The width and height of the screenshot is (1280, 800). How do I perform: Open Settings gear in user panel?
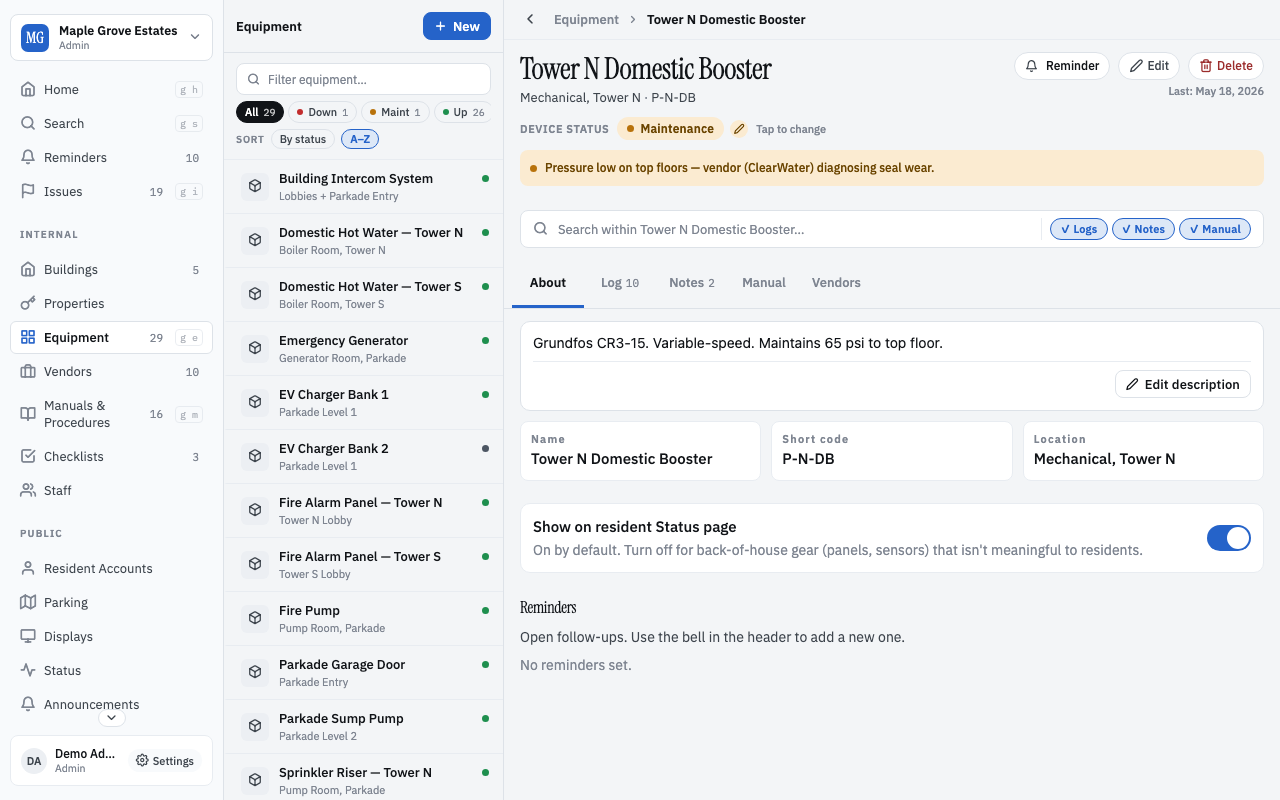pos(165,761)
